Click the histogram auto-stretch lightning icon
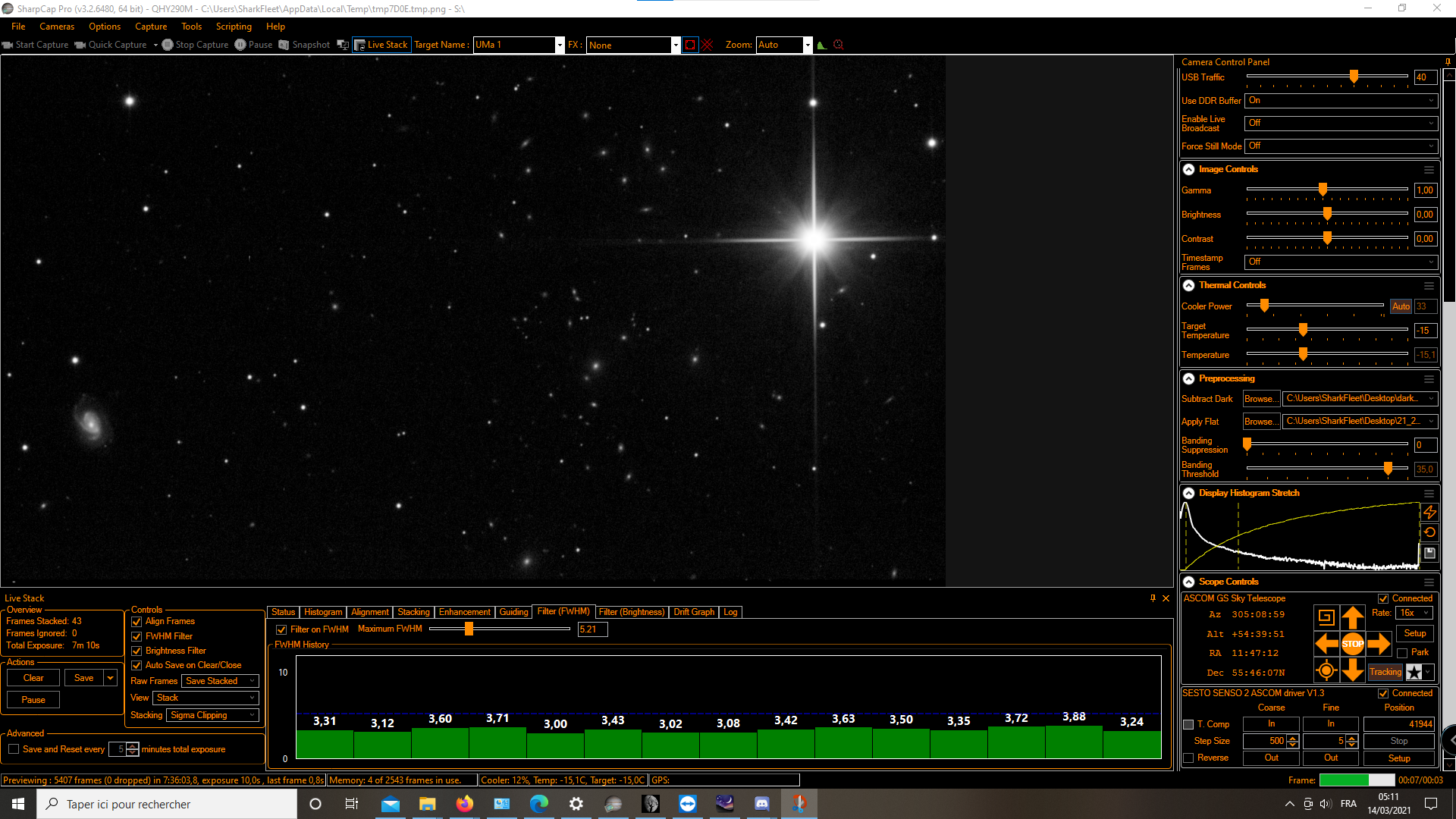Screen dimensions: 1456x819 click(1429, 513)
